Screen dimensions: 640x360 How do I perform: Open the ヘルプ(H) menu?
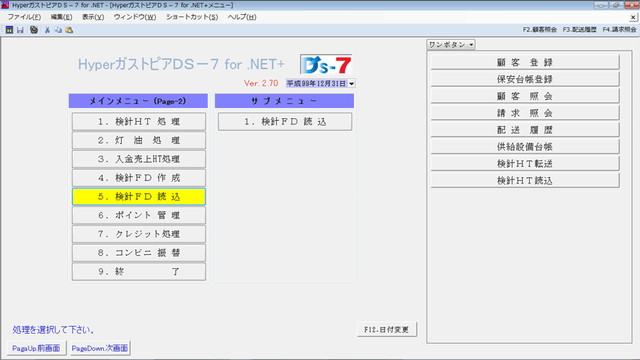coord(242,17)
